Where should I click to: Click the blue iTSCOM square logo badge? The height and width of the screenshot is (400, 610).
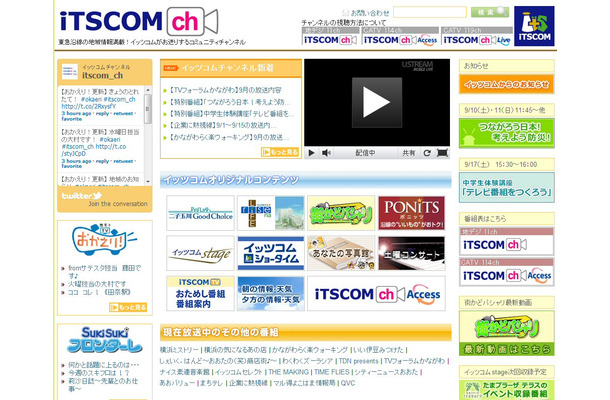(534, 26)
